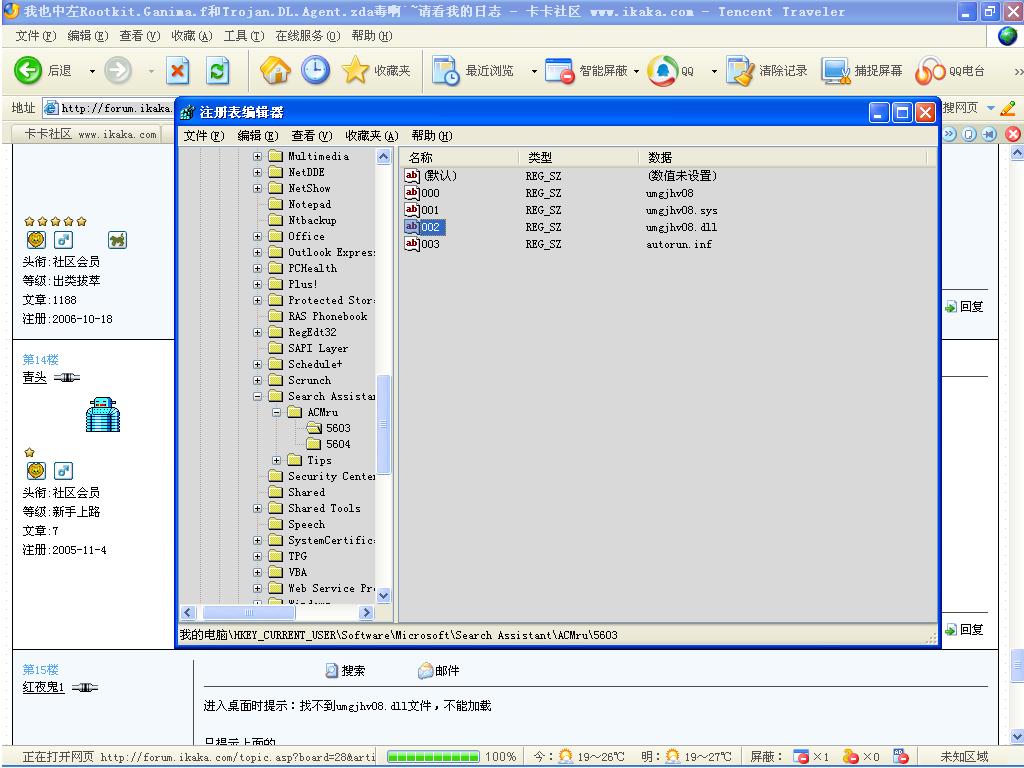Select the 5604 registry folder

pos(338,444)
